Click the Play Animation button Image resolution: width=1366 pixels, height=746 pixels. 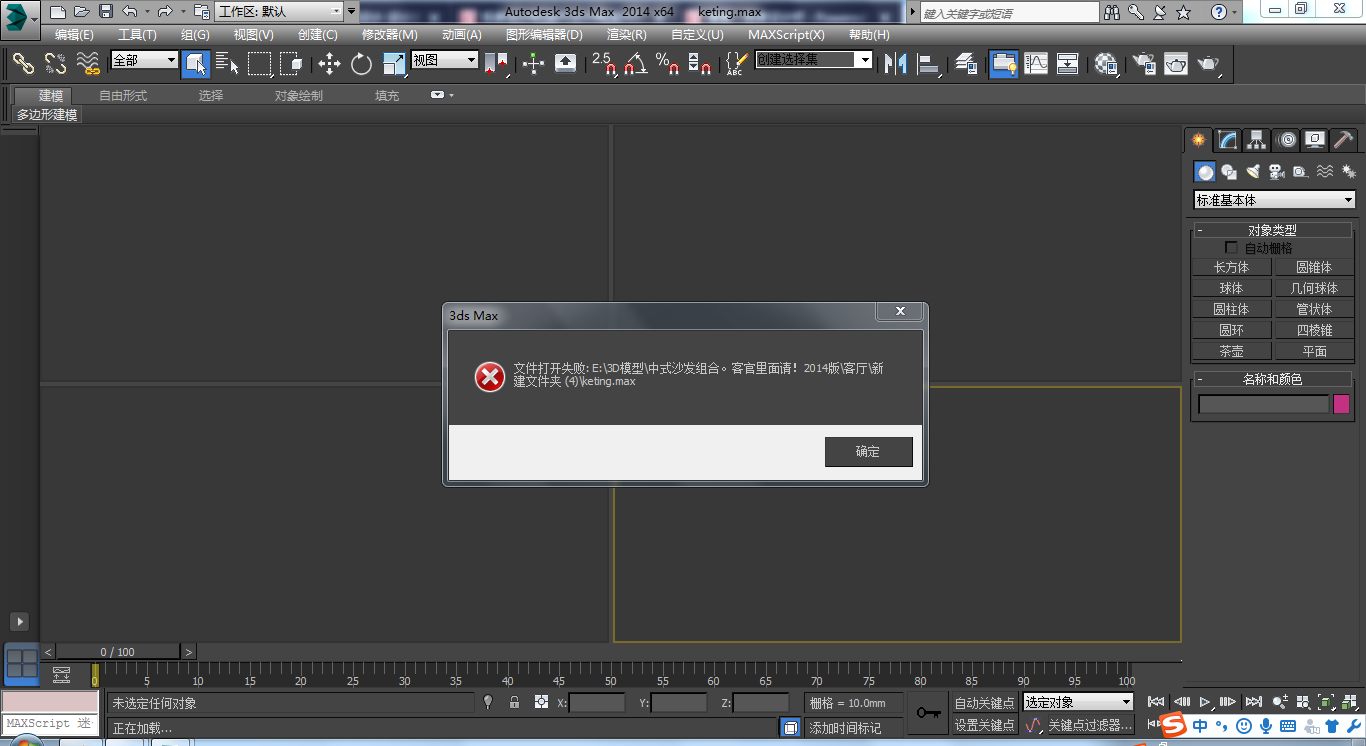(x=1206, y=702)
